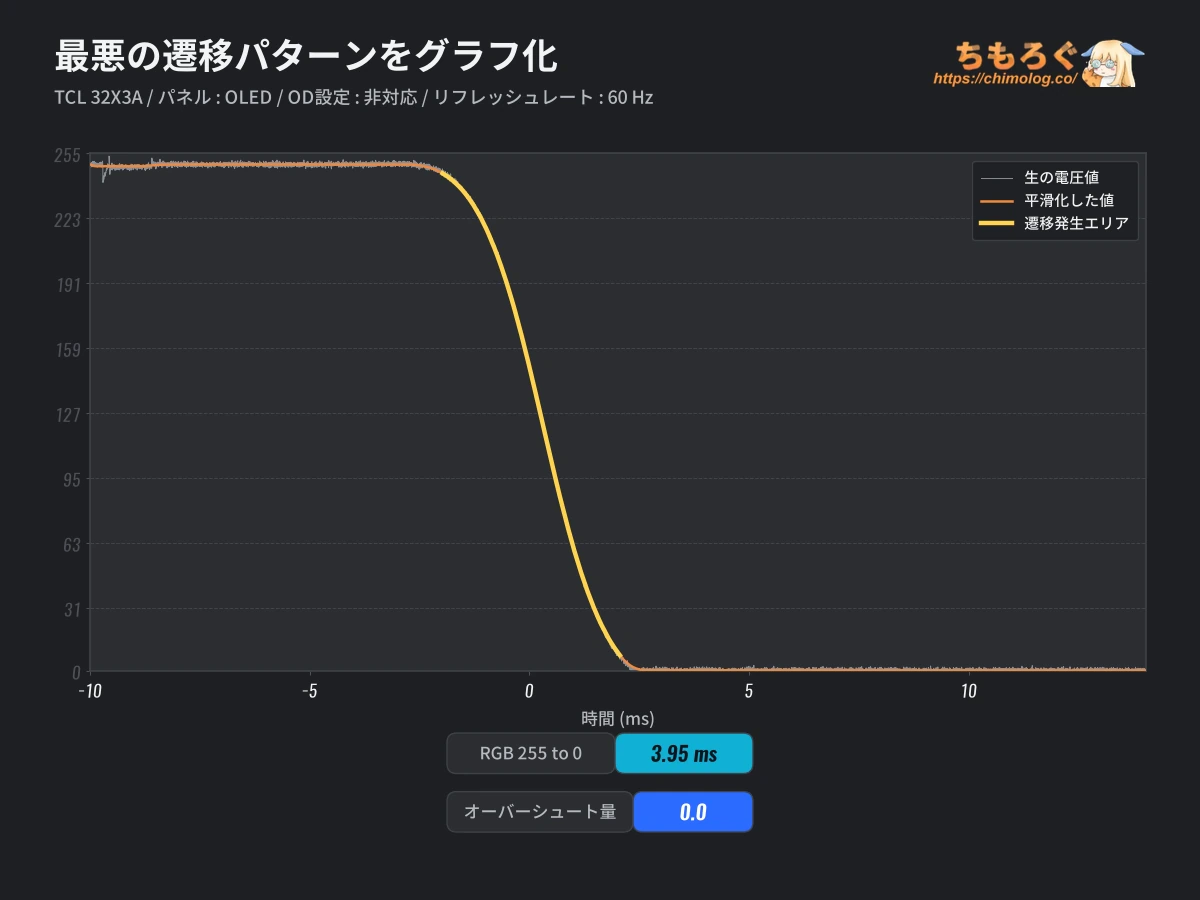Click the orange 平滑化した値 legend line
Screen dimensions: 1200x900
(997, 201)
